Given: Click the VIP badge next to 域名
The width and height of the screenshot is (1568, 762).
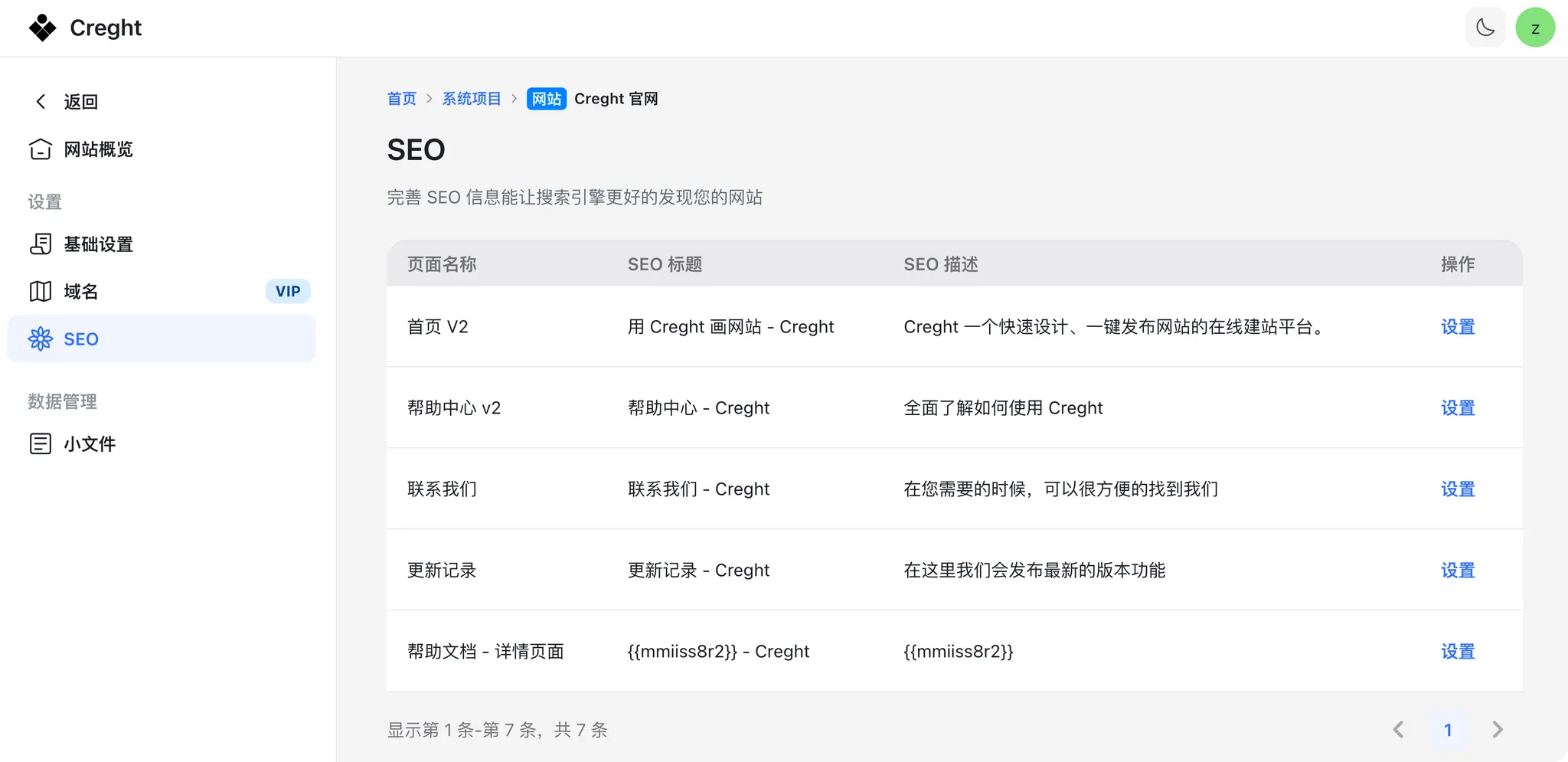Looking at the screenshot, I should (x=288, y=291).
